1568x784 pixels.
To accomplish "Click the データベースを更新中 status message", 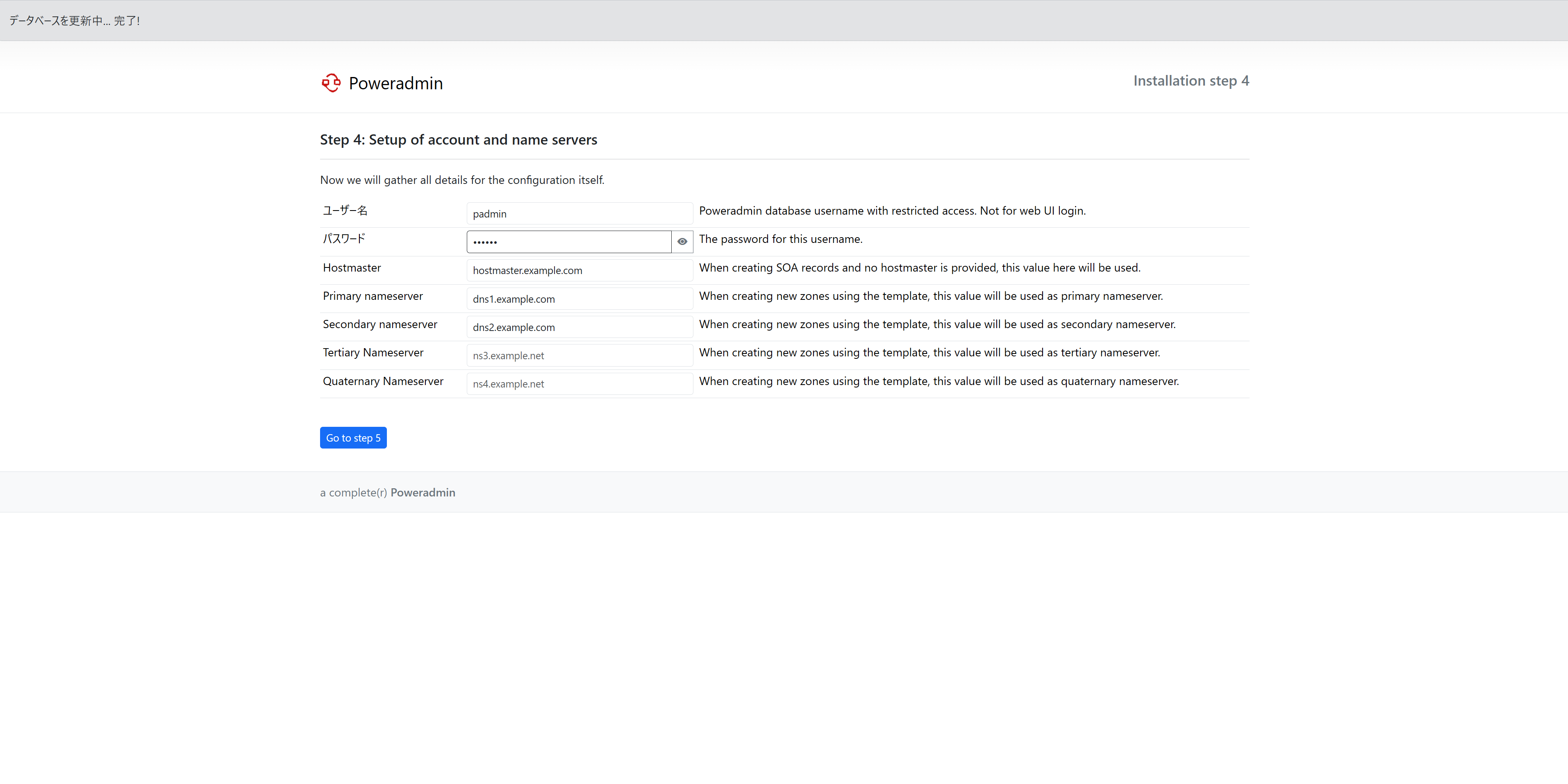I will [74, 20].
